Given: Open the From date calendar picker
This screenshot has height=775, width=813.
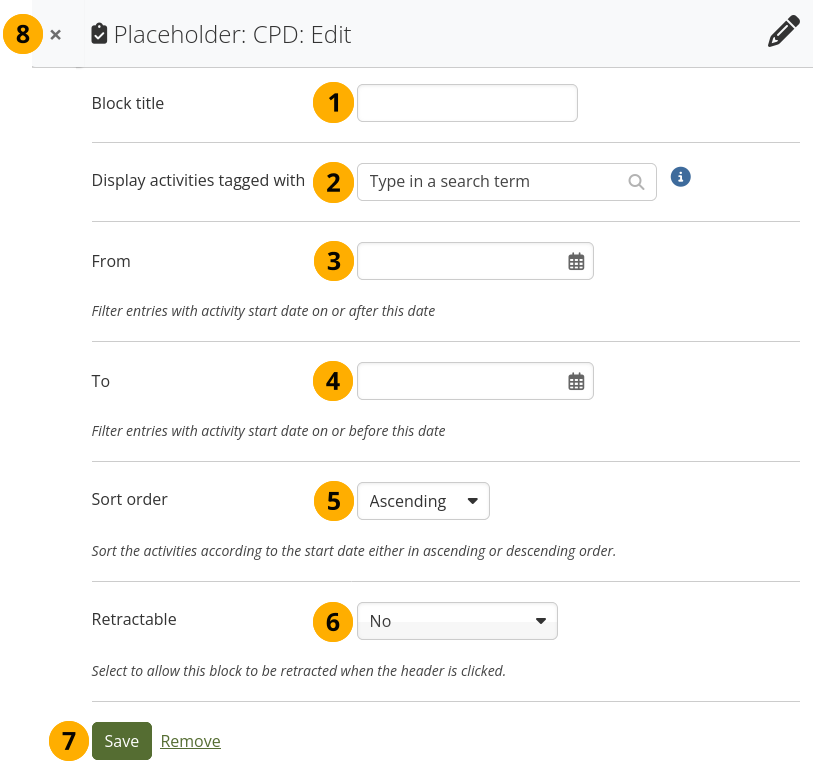Looking at the screenshot, I should click(576, 262).
